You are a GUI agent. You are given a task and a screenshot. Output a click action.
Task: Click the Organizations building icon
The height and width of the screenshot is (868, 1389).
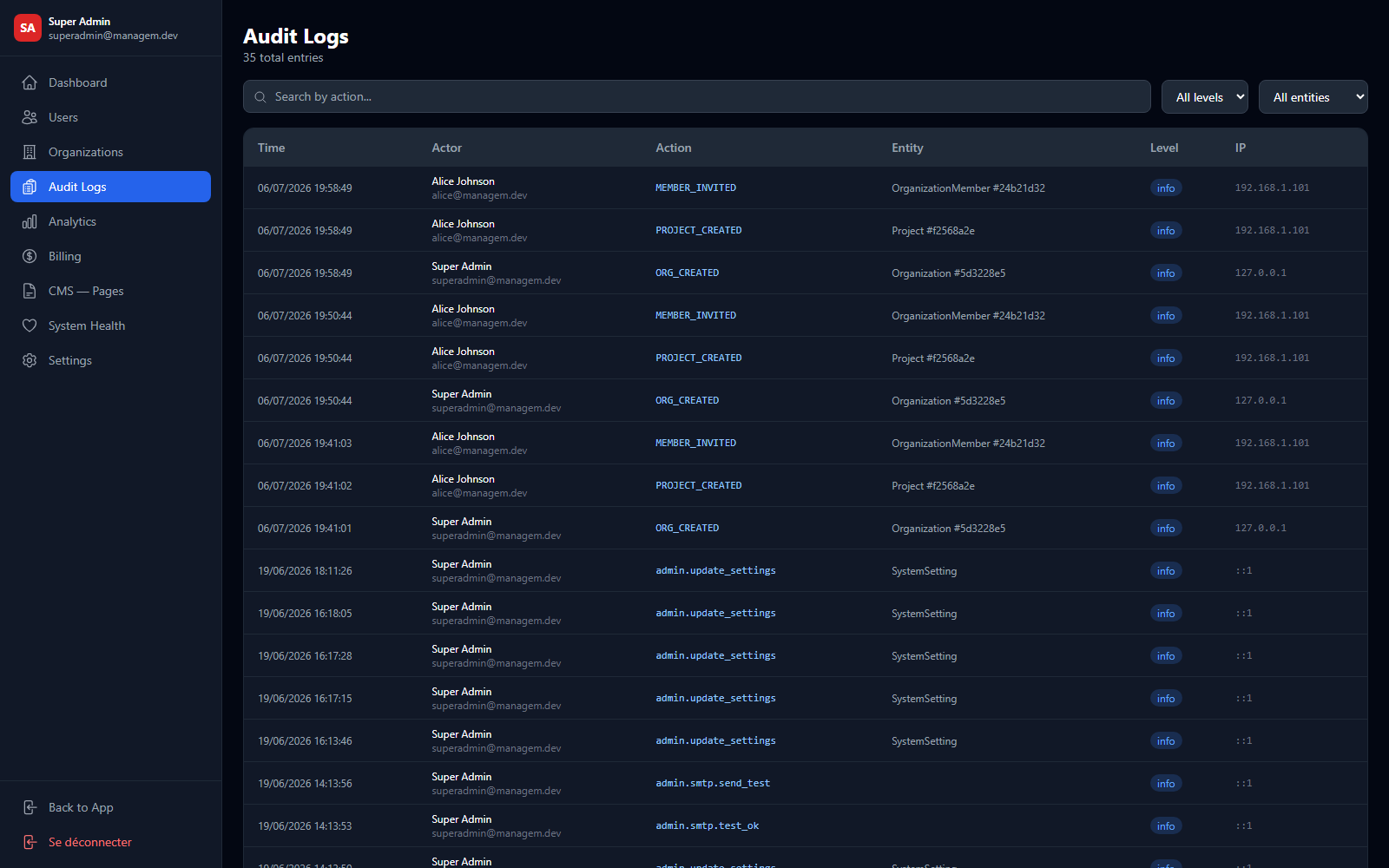tap(30, 152)
